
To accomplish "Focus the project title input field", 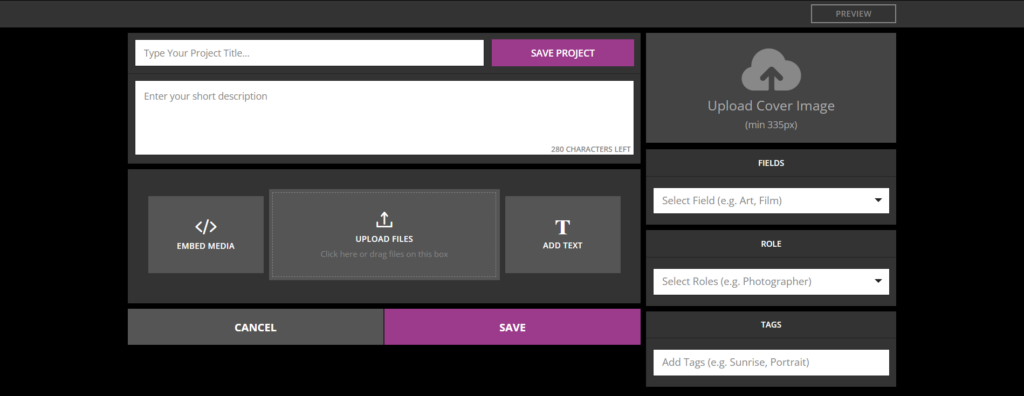I will pyautogui.click(x=310, y=53).
